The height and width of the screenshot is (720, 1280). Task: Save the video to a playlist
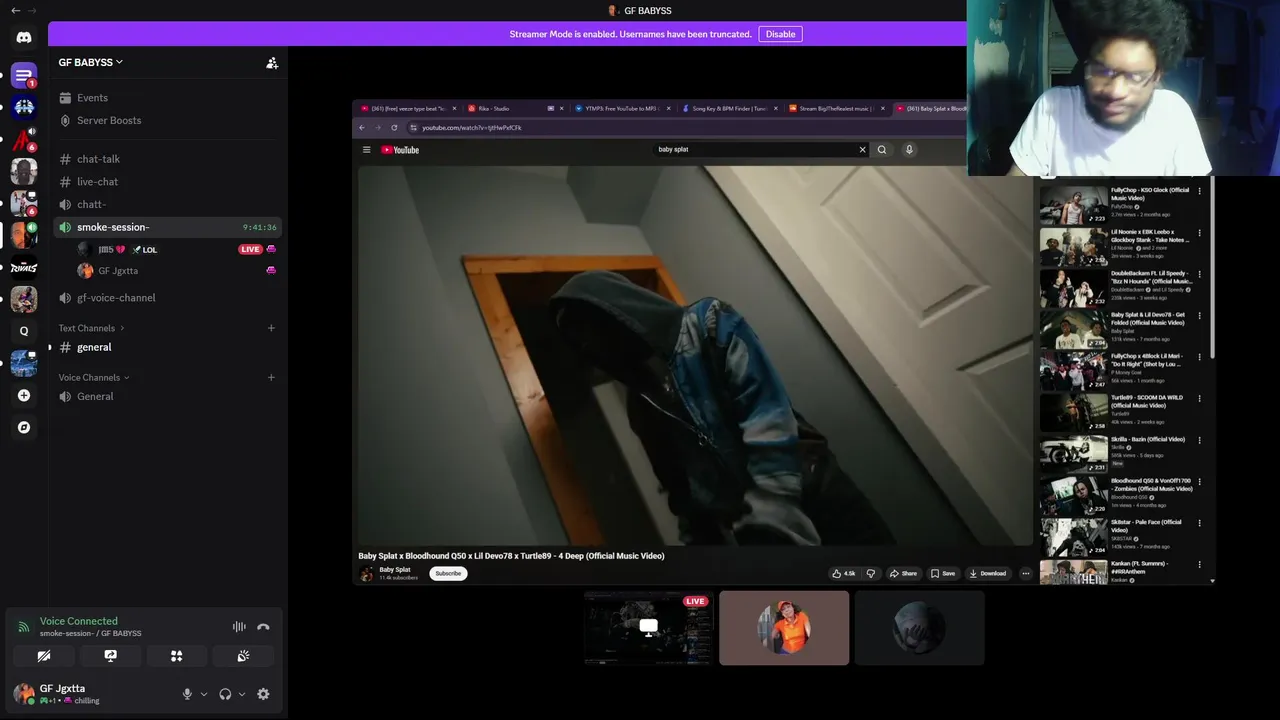943,573
